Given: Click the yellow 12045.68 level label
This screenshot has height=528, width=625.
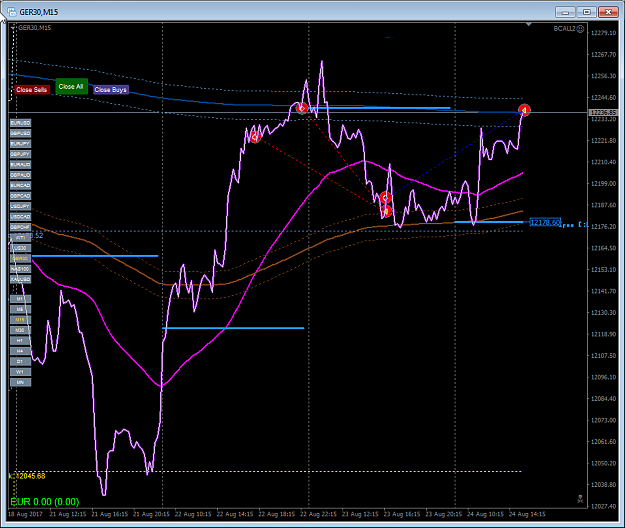Looking at the screenshot, I should pyautogui.click(x=28, y=476).
